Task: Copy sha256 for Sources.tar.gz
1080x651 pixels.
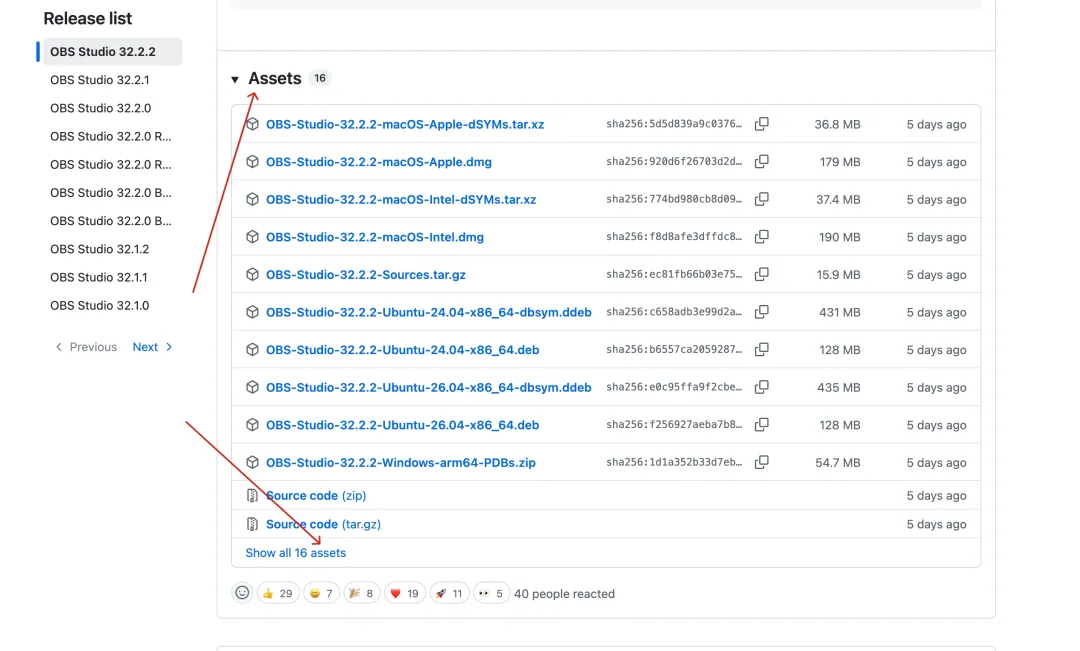Action: [761, 274]
